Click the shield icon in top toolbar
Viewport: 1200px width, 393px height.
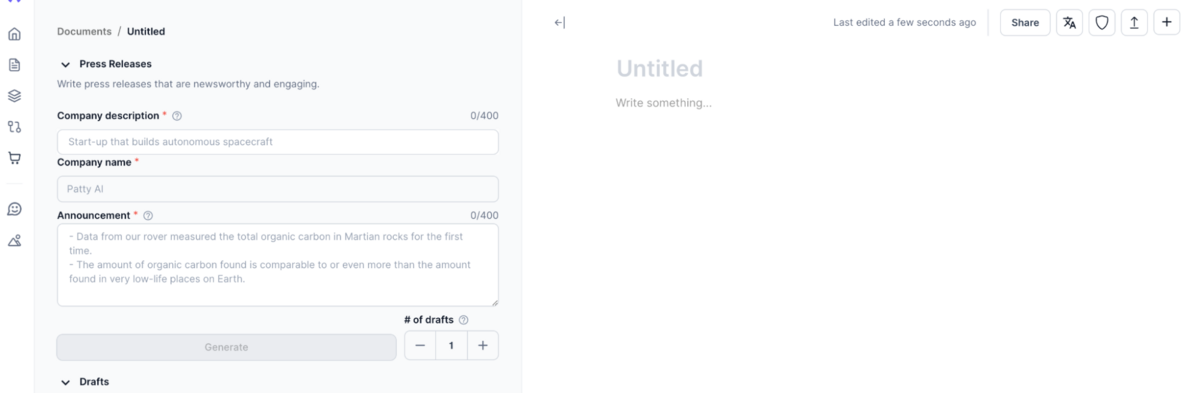(1102, 23)
